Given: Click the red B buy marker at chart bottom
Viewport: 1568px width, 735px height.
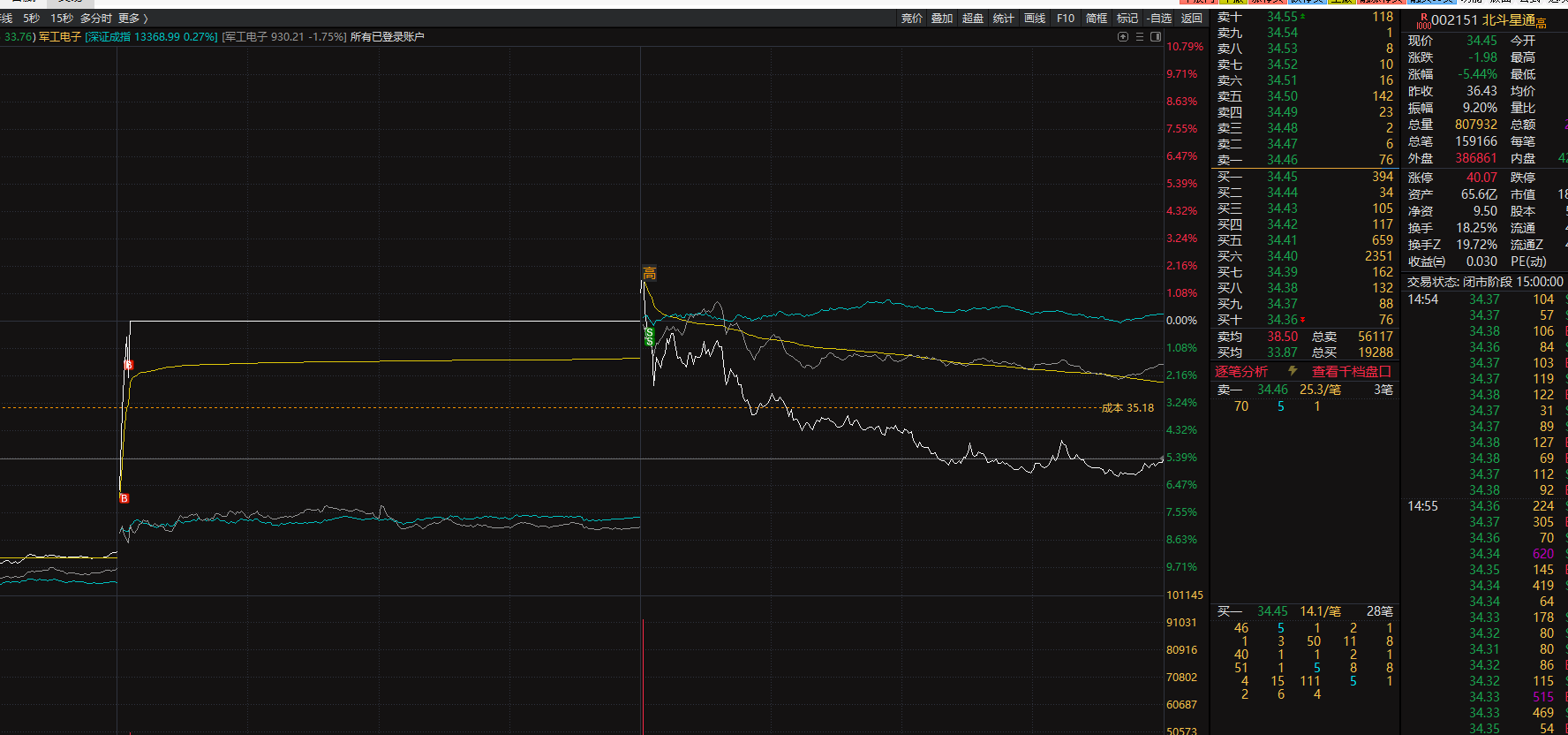Looking at the screenshot, I should point(124,498).
